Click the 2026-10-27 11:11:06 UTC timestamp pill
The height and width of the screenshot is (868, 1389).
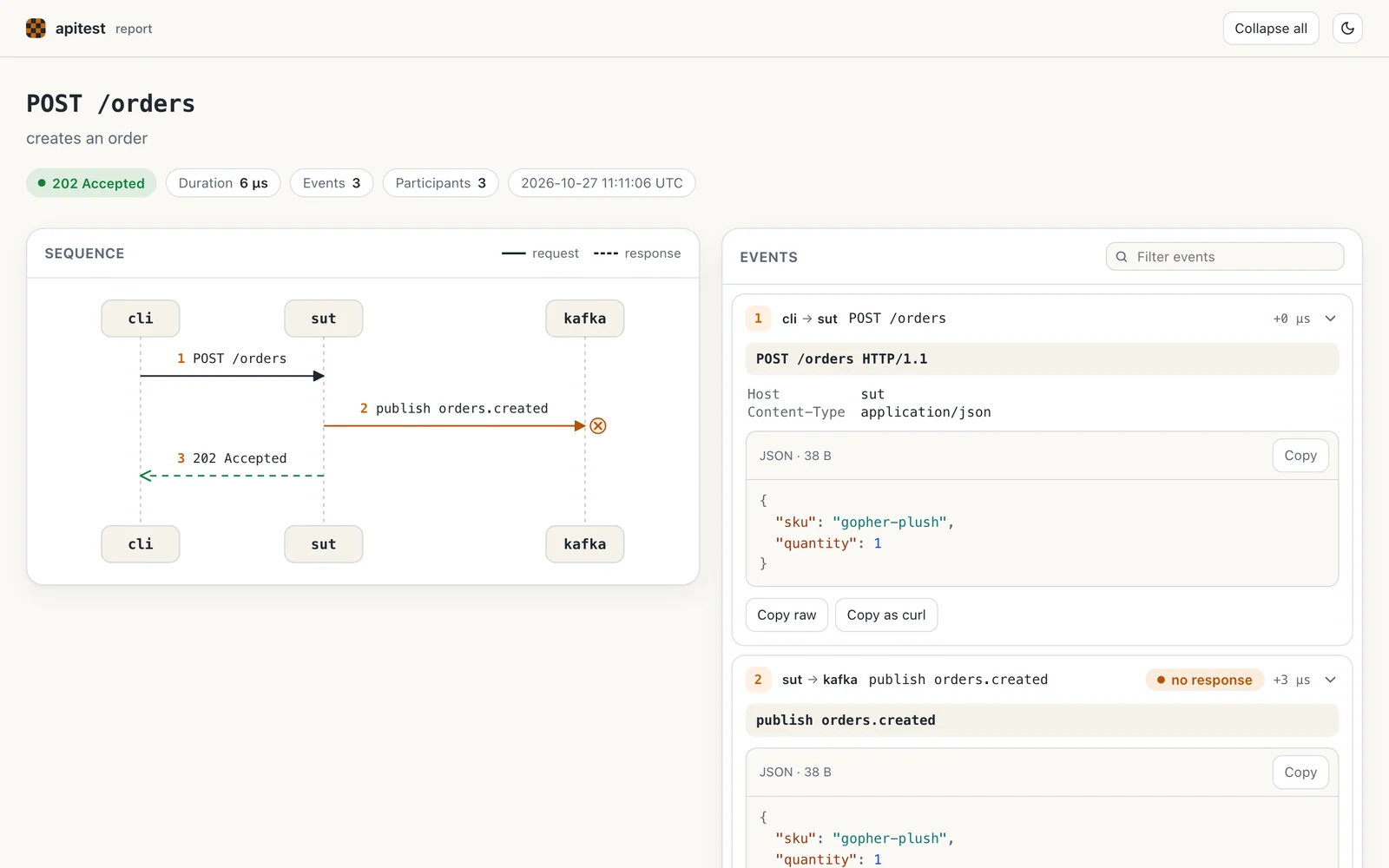point(602,183)
